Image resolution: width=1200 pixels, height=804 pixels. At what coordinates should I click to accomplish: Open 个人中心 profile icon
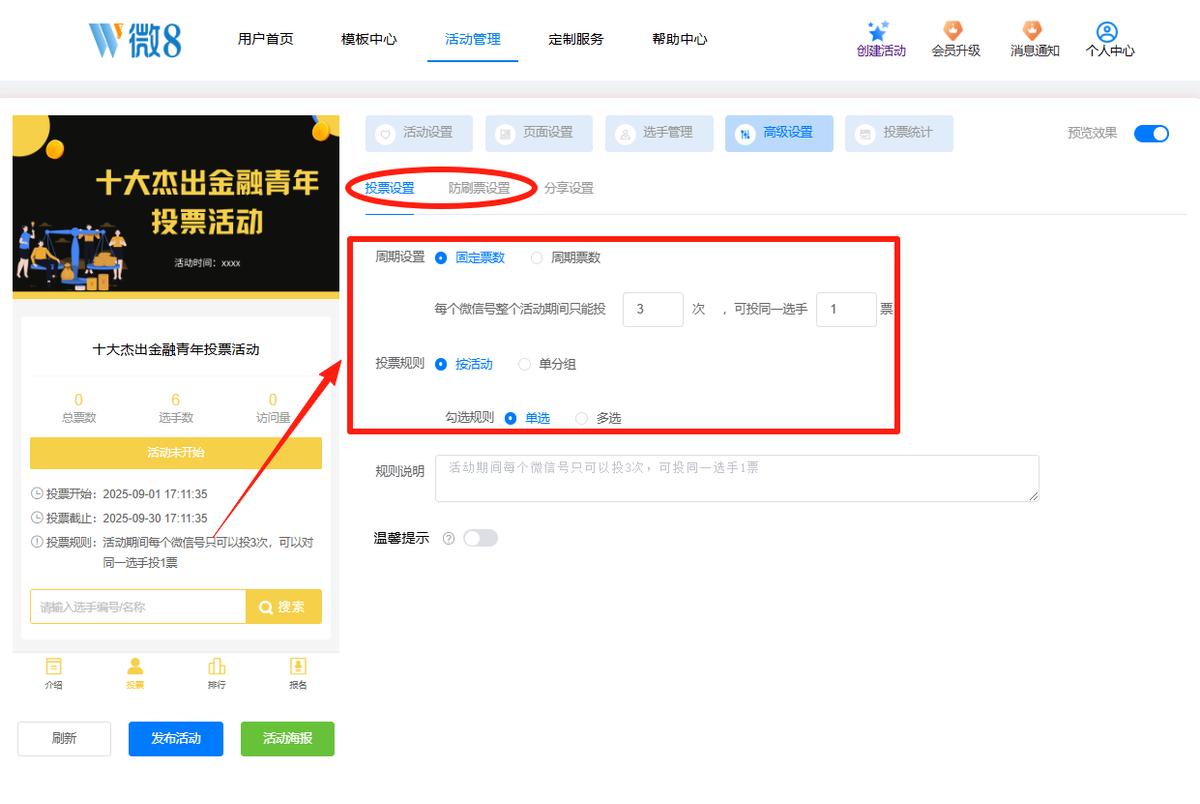(1106, 32)
